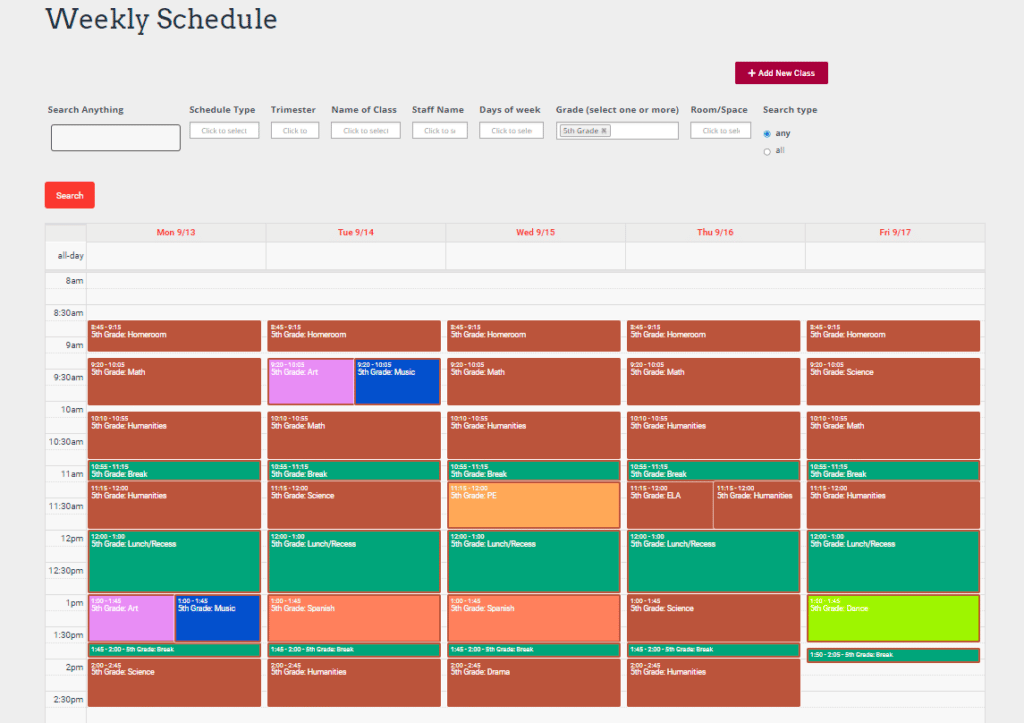The image size is (1024, 723).
Task: Click Monday's all-day cell
Action: tap(176, 256)
